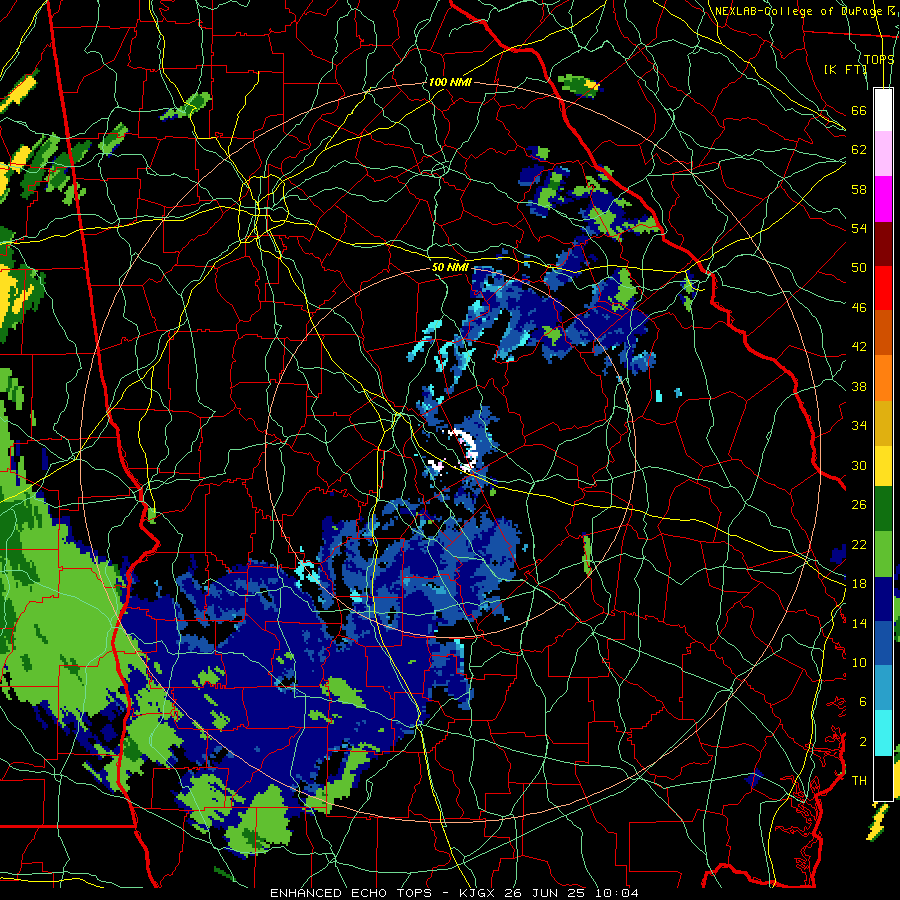Screen dimensions: 900x900
Task: Click the "54" legend value
Action: (859, 228)
